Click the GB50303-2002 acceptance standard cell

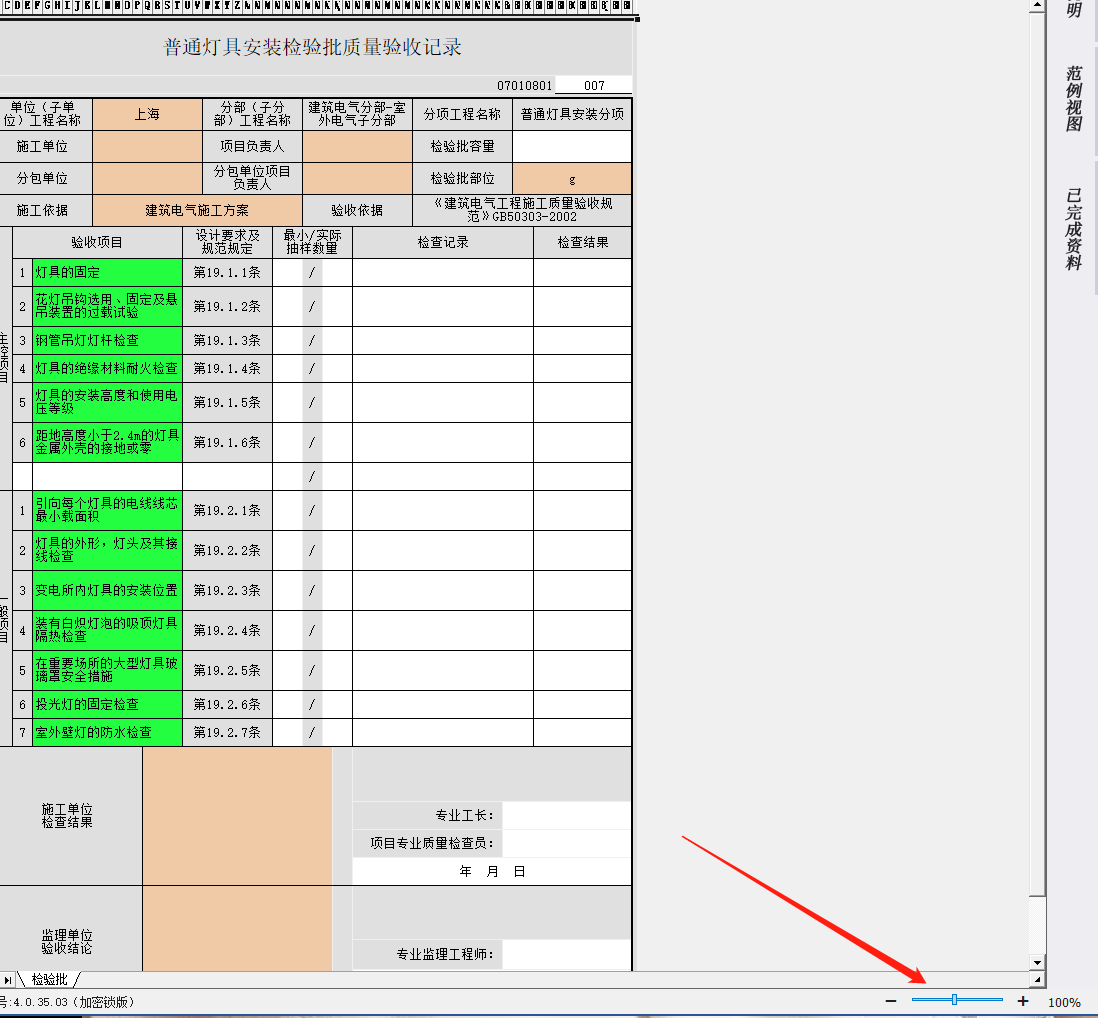[522, 210]
